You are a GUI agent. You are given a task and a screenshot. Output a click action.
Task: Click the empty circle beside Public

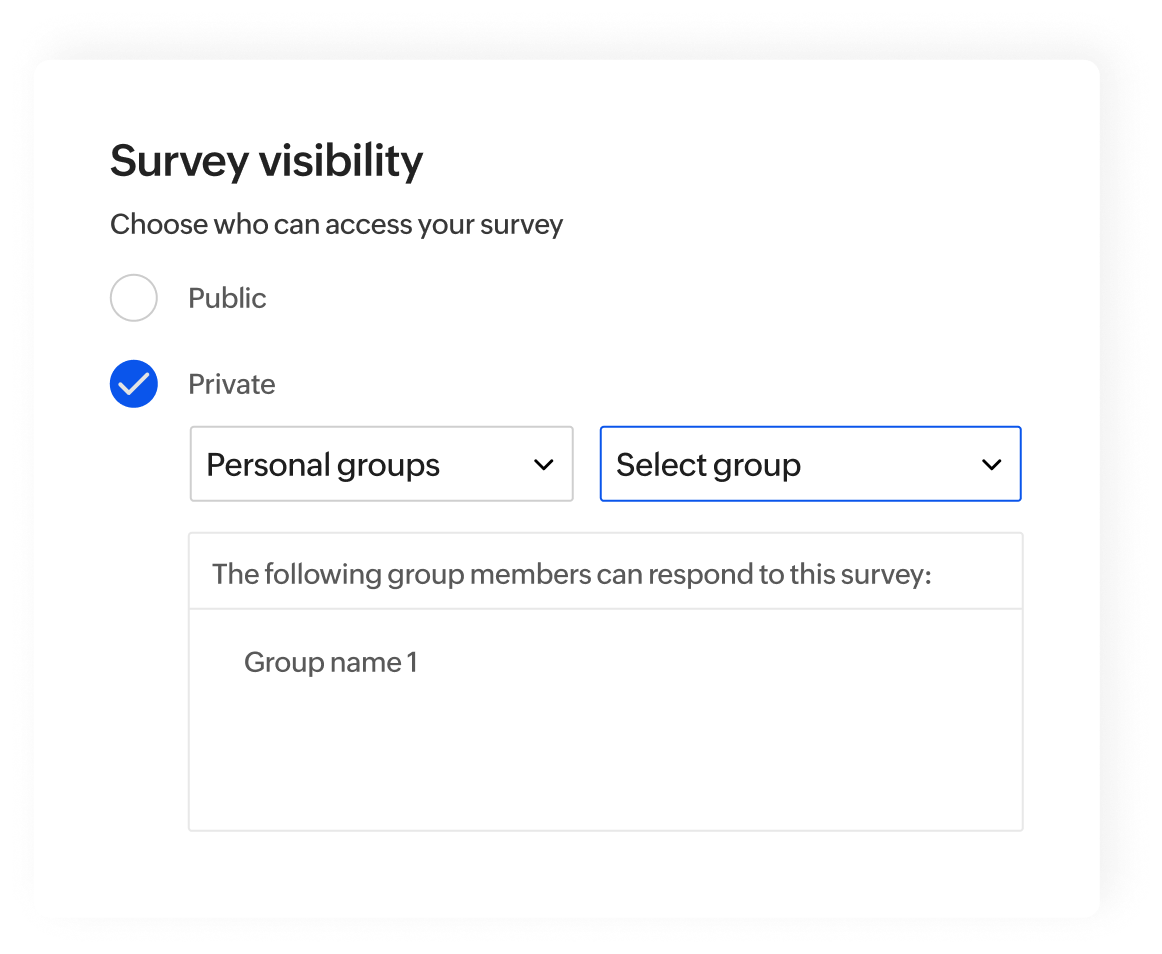[133, 297]
